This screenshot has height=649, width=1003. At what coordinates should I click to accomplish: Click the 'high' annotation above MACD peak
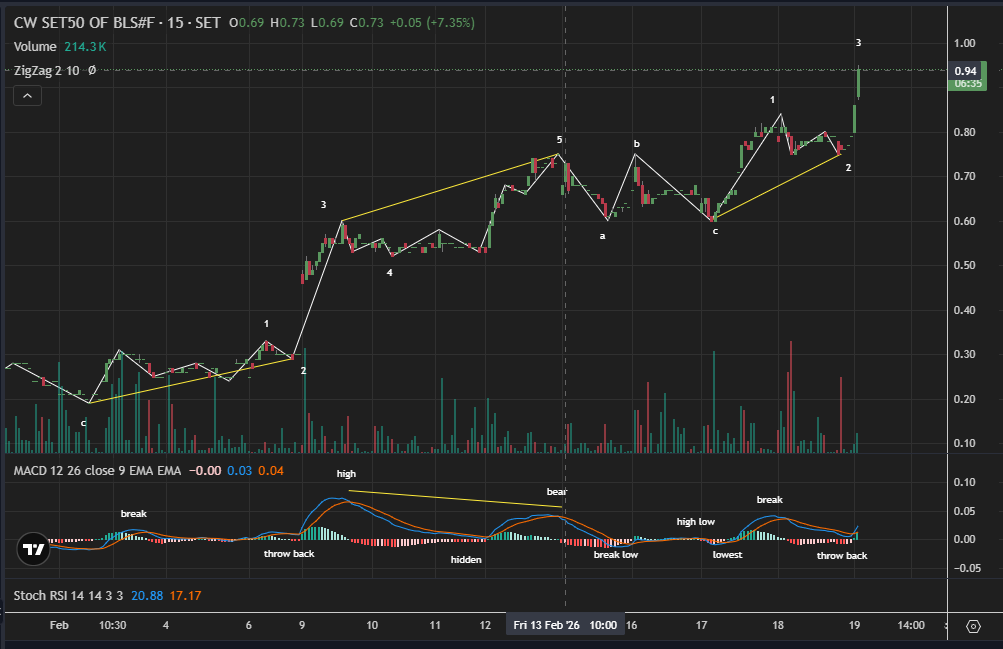[346, 474]
